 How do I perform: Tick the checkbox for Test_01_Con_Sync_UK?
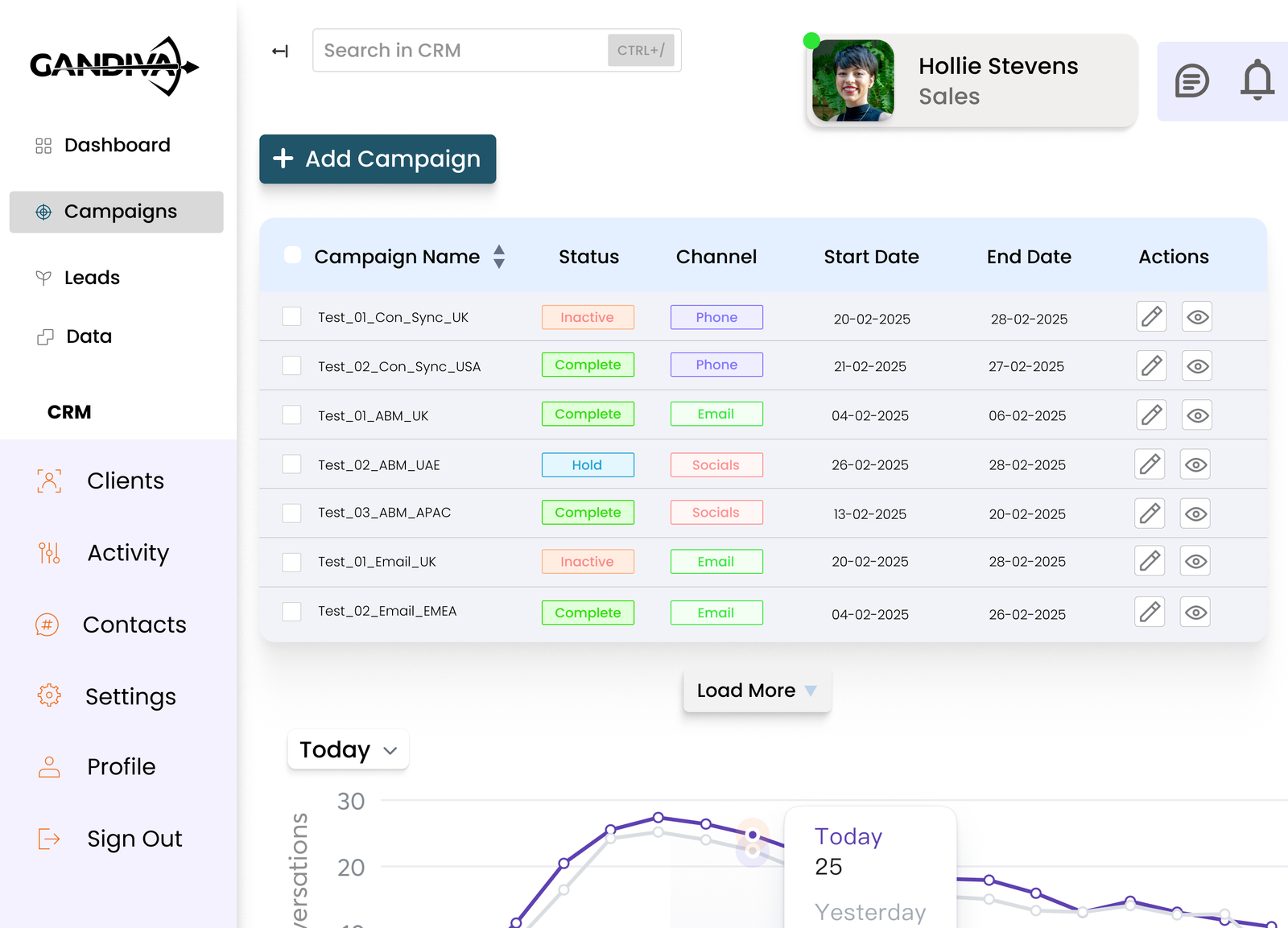pos(291,316)
